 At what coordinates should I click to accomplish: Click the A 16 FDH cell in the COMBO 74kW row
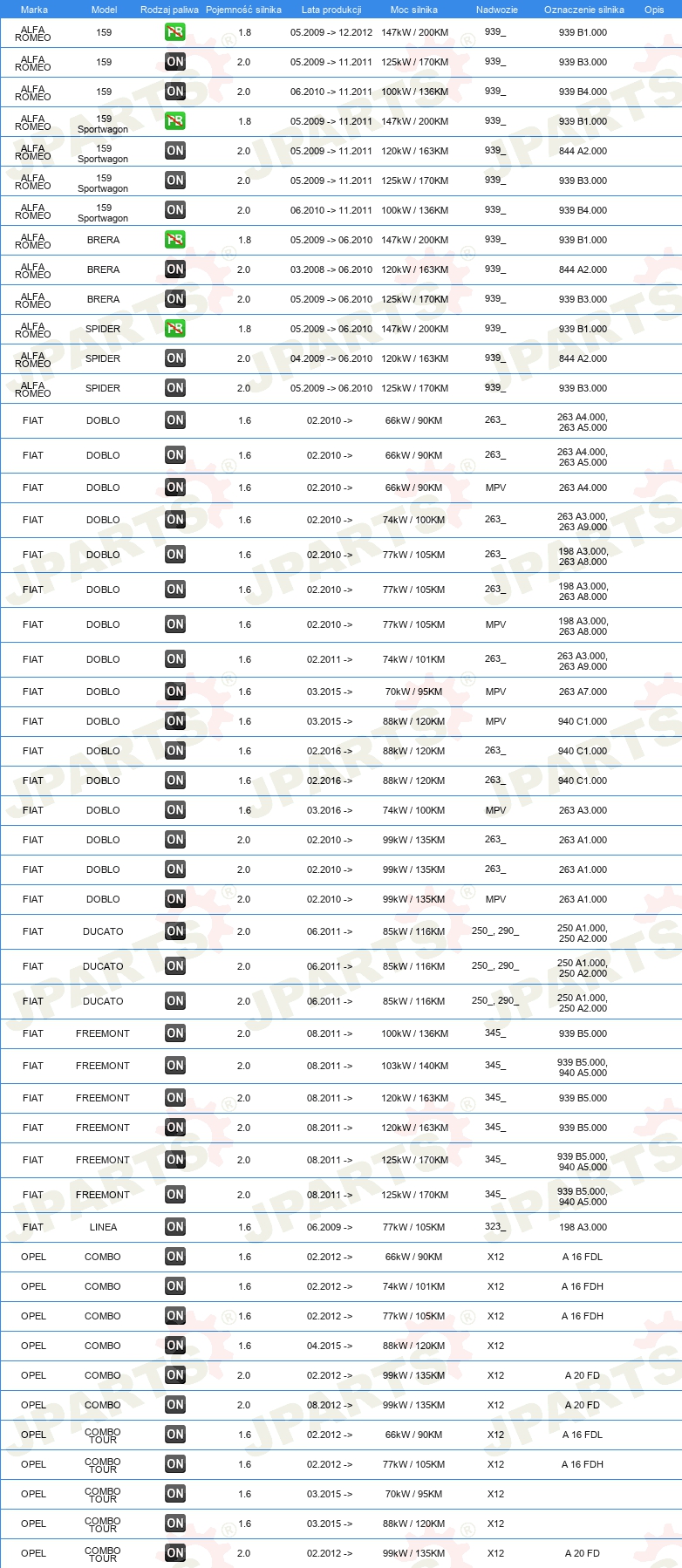click(583, 1286)
